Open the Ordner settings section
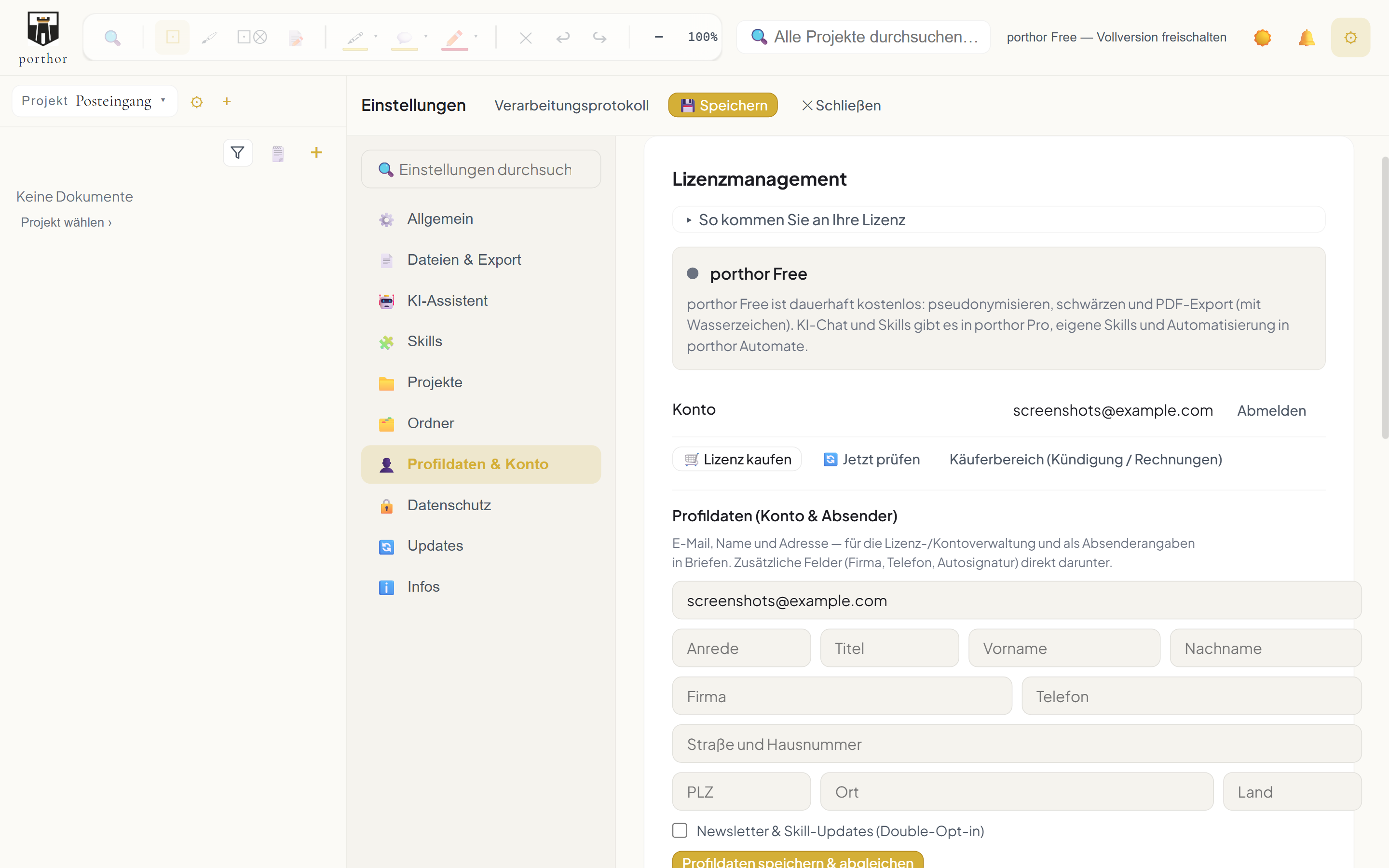 (x=481, y=424)
